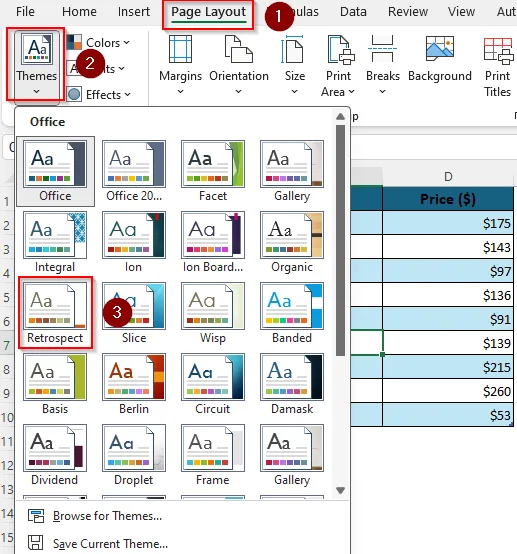The height and width of the screenshot is (554, 517).
Task: Expand the Margins dropdown chevron
Action: pos(180,92)
